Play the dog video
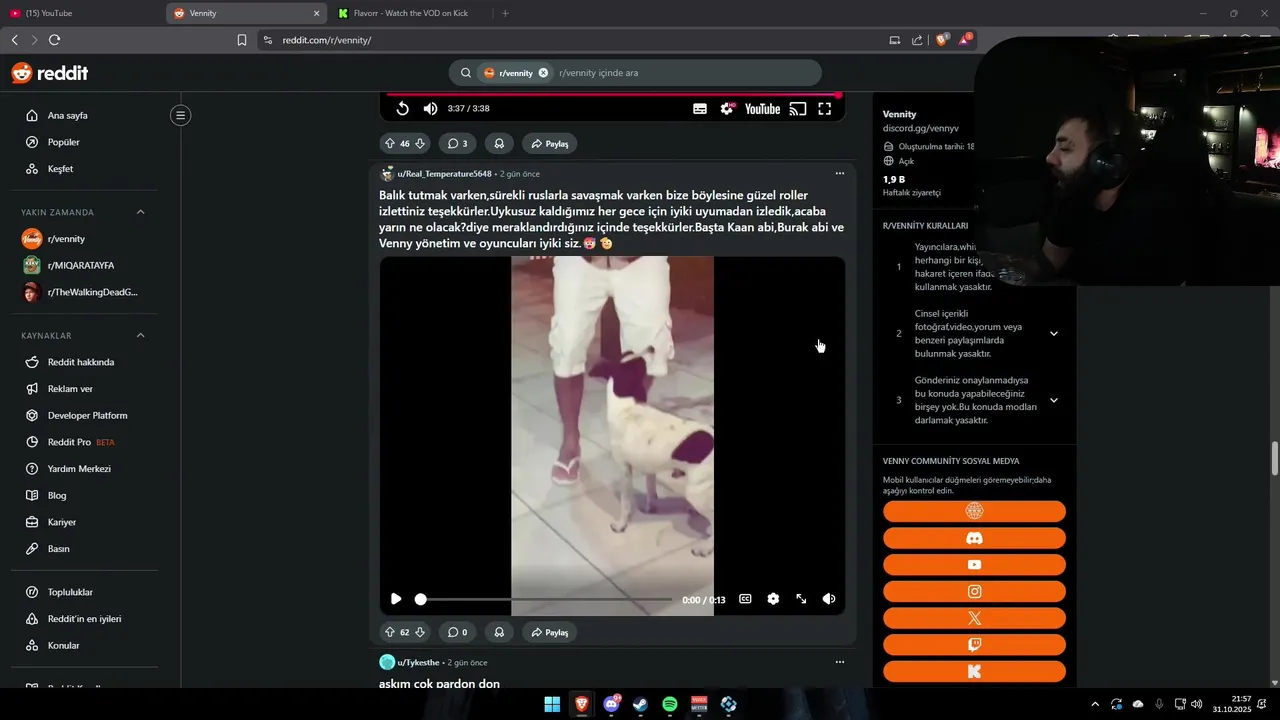1280x720 pixels. [396, 599]
